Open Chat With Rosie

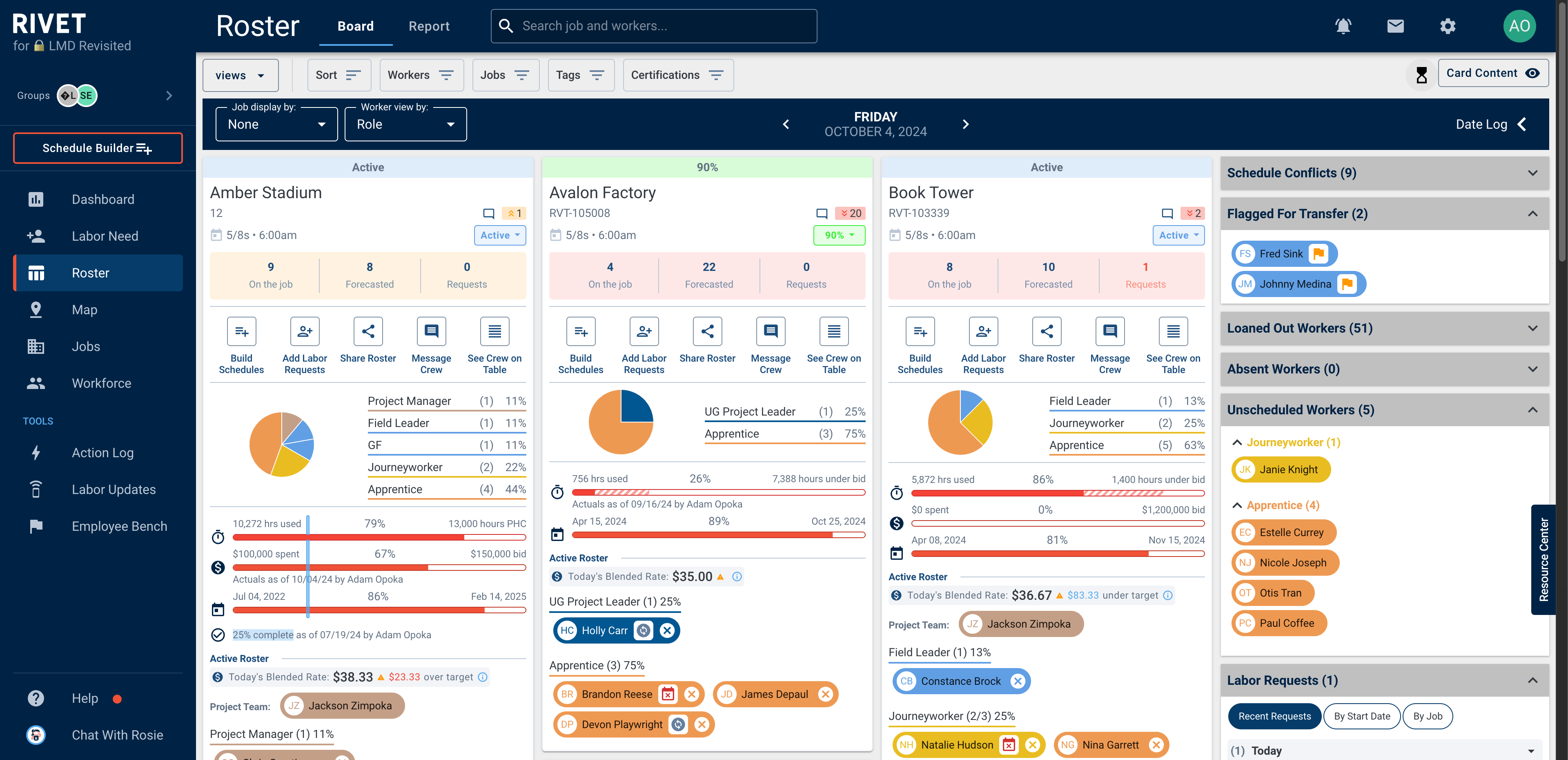click(x=98, y=735)
